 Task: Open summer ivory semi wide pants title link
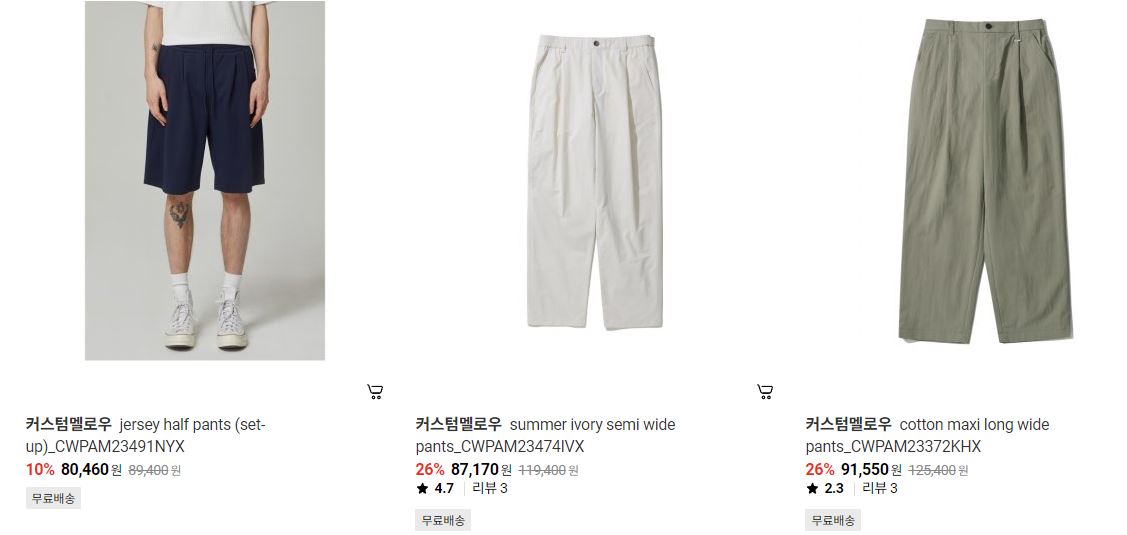pyautogui.click(x=545, y=436)
